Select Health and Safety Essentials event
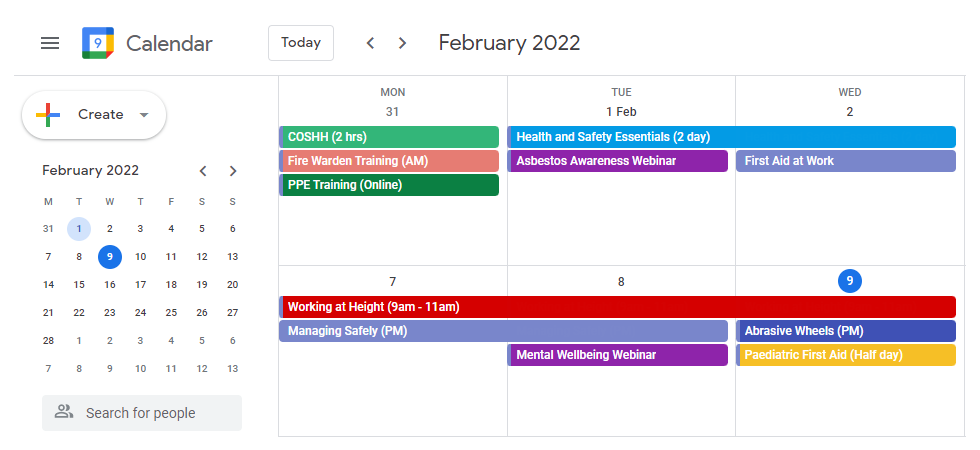The image size is (980, 450). pyautogui.click(x=731, y=137)
